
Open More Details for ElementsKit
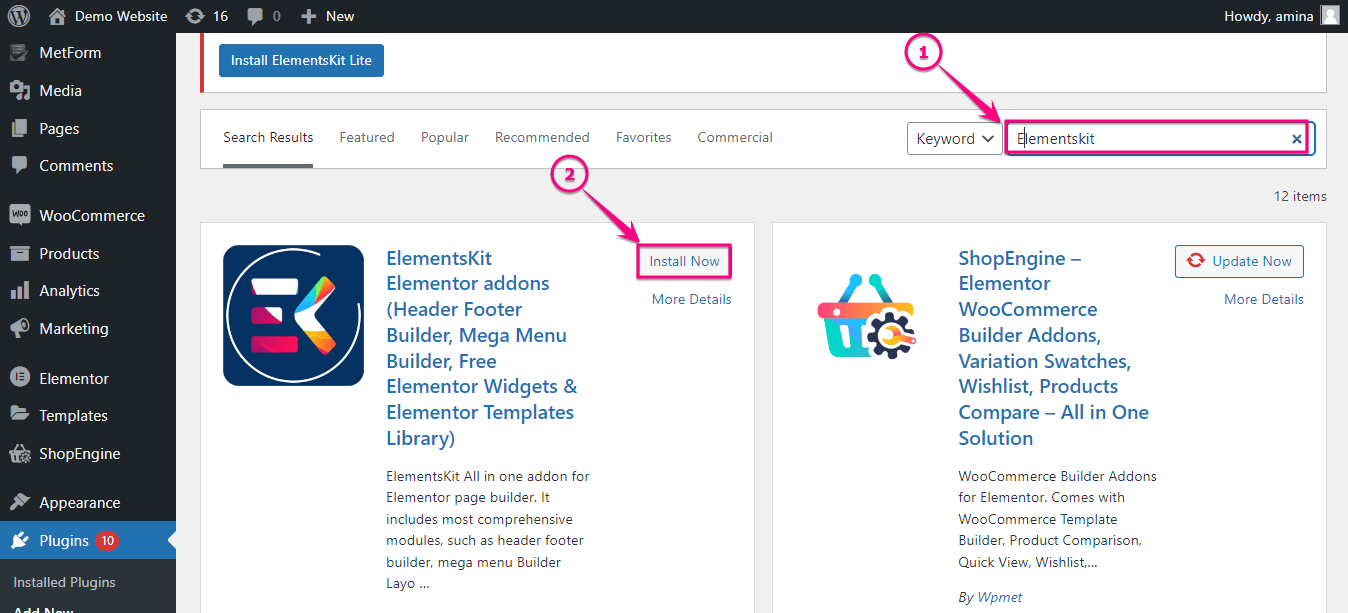click(692, 299)
